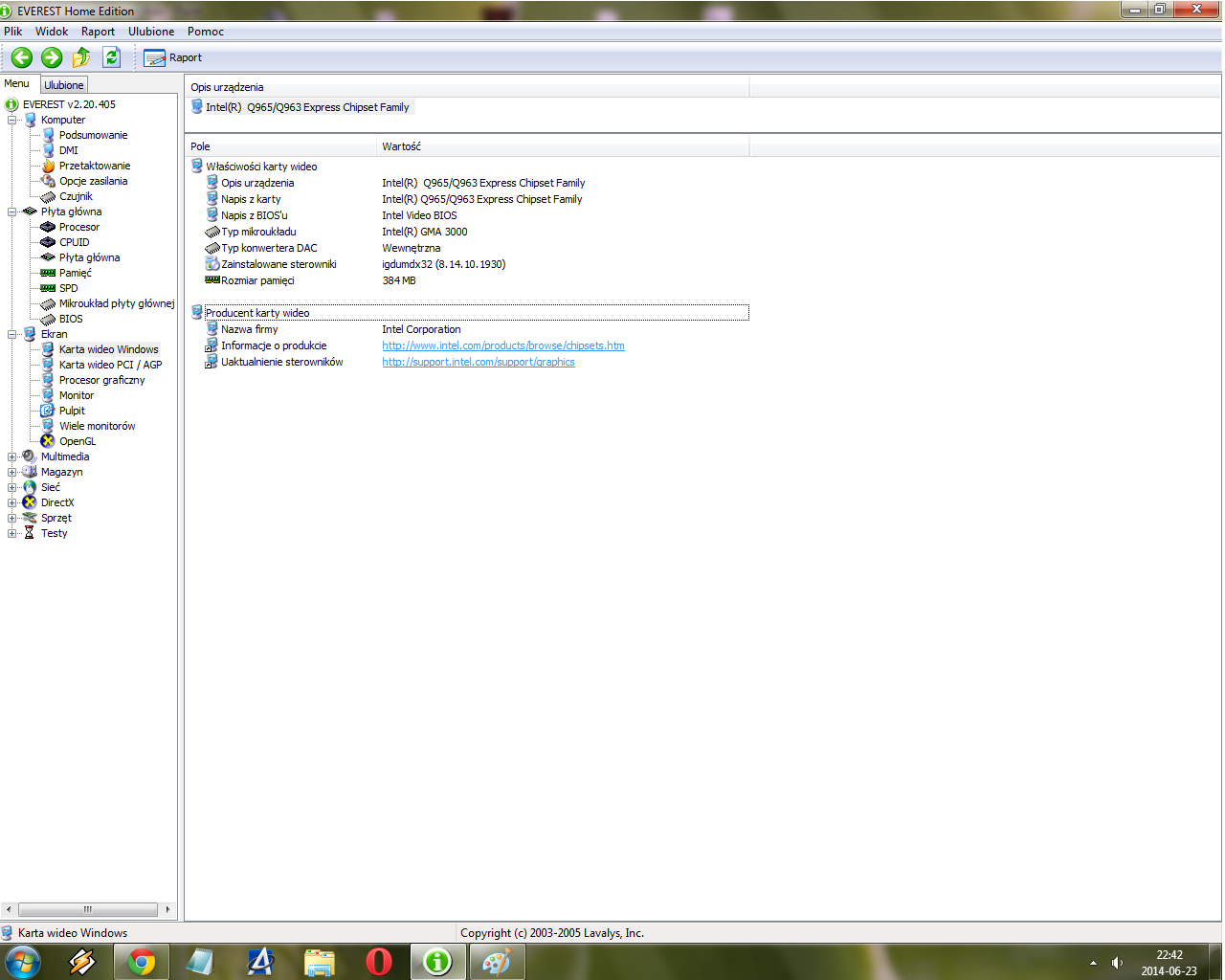Click the Opcje zasilania icon
This screenshot has height=980, width=1225.
48,181
